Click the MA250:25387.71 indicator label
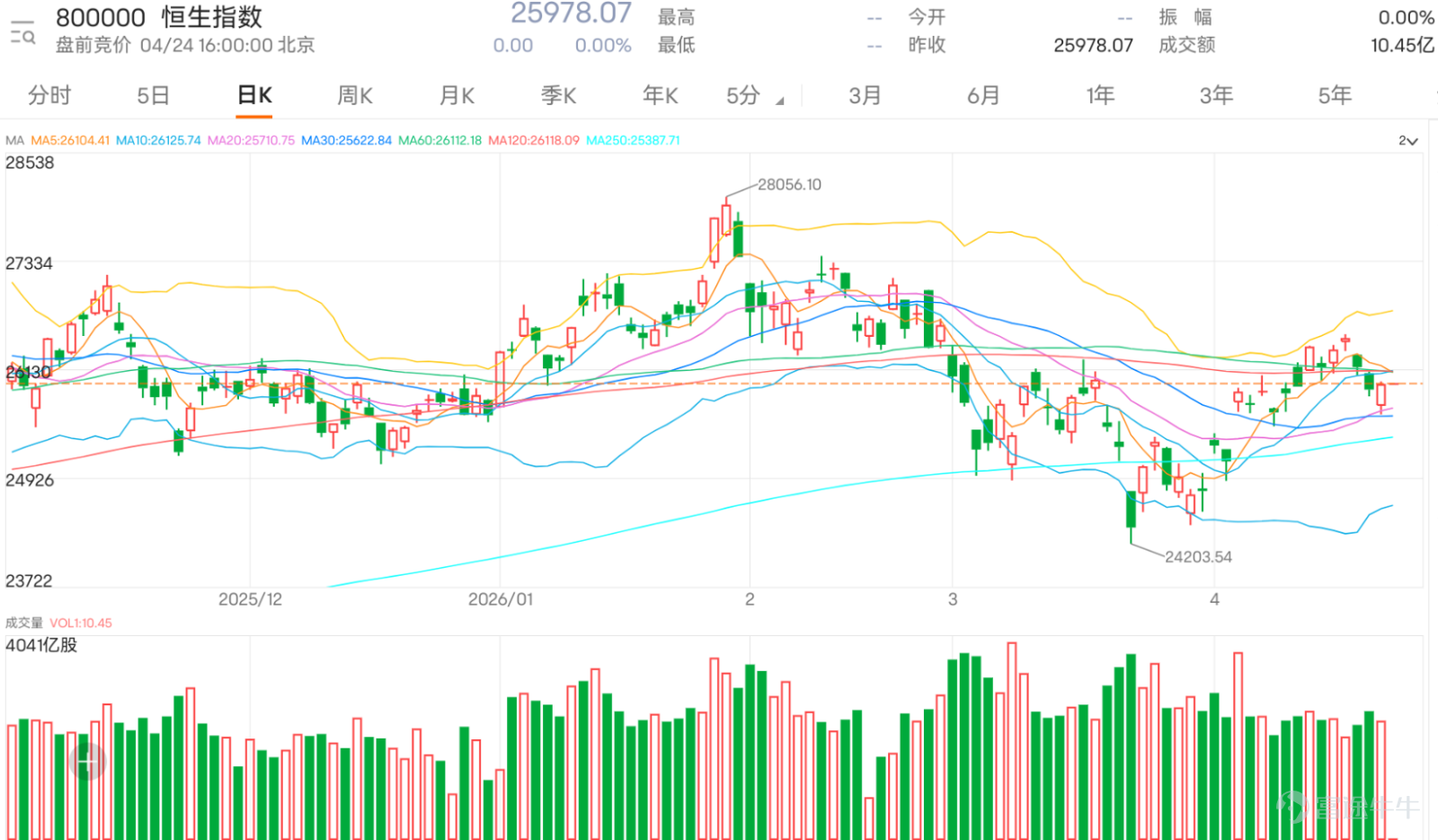1438x840 pixels. [x=633, y=140]
